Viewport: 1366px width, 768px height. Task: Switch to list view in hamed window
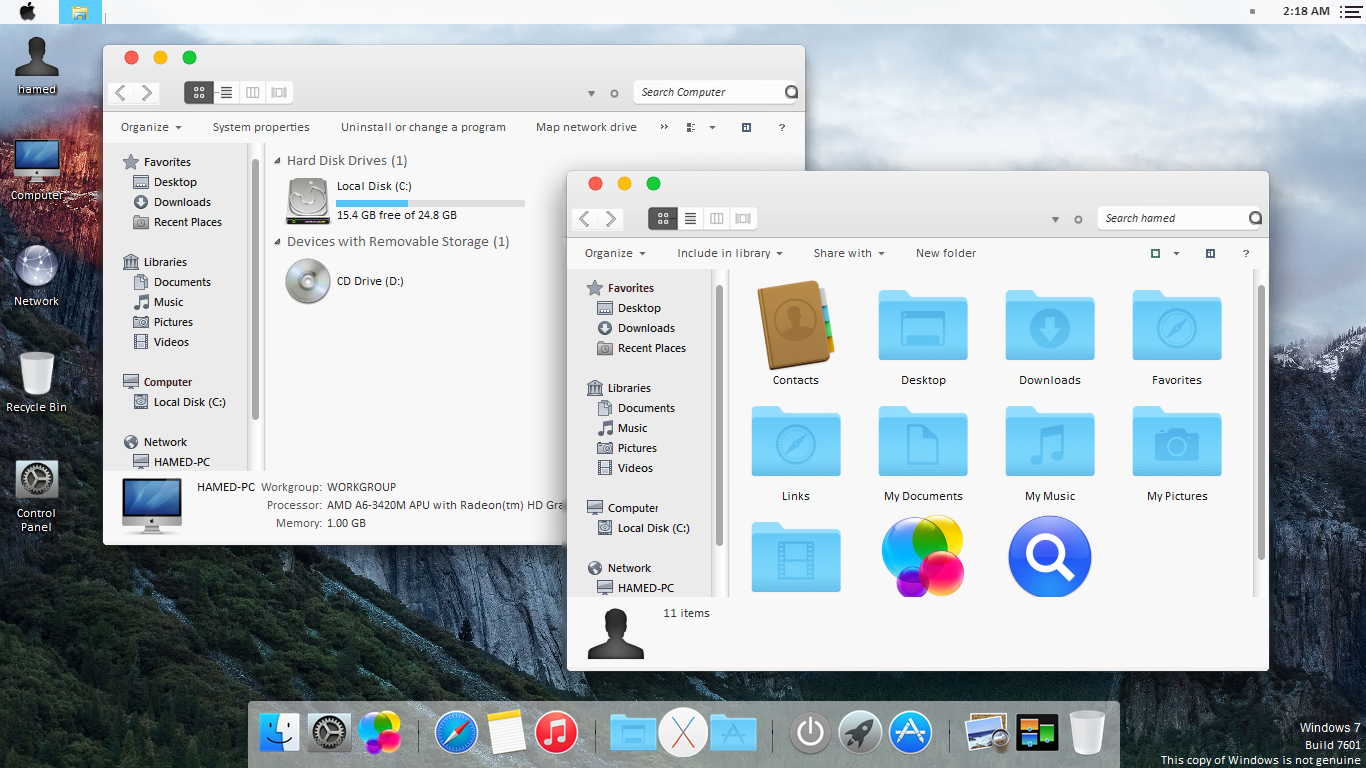690,218
